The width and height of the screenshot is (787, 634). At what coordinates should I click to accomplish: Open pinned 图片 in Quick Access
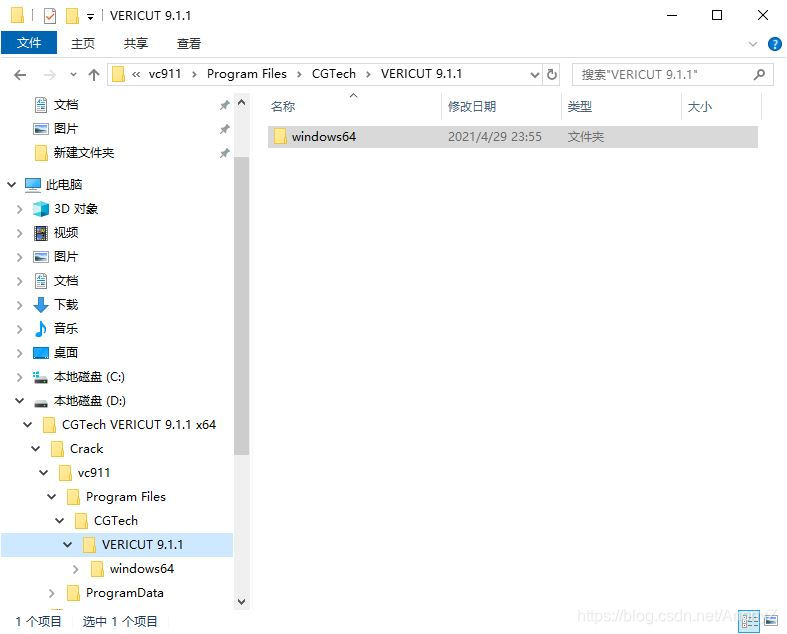pyautogui.click(x=66, y=129)
